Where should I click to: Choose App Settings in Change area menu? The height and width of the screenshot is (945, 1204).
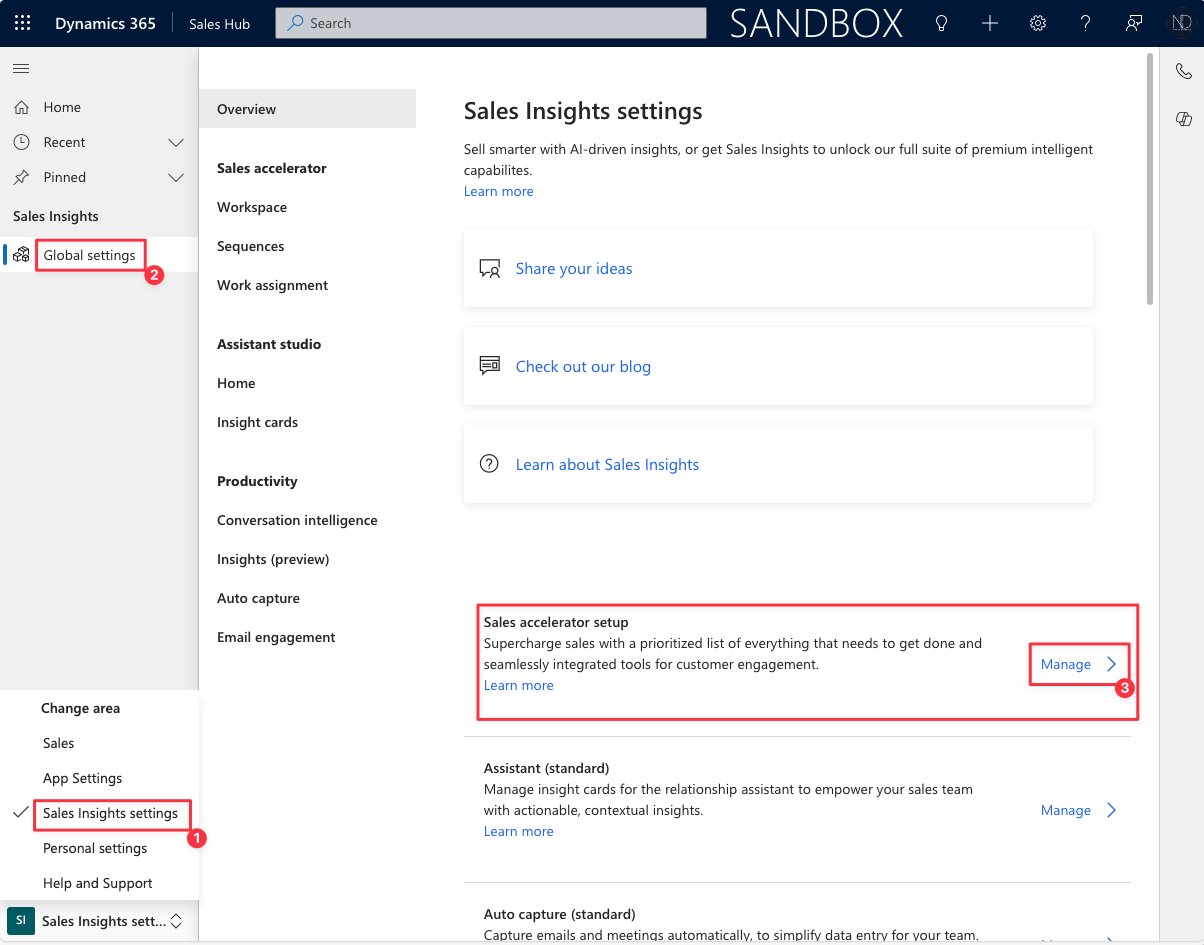point(82,778)
